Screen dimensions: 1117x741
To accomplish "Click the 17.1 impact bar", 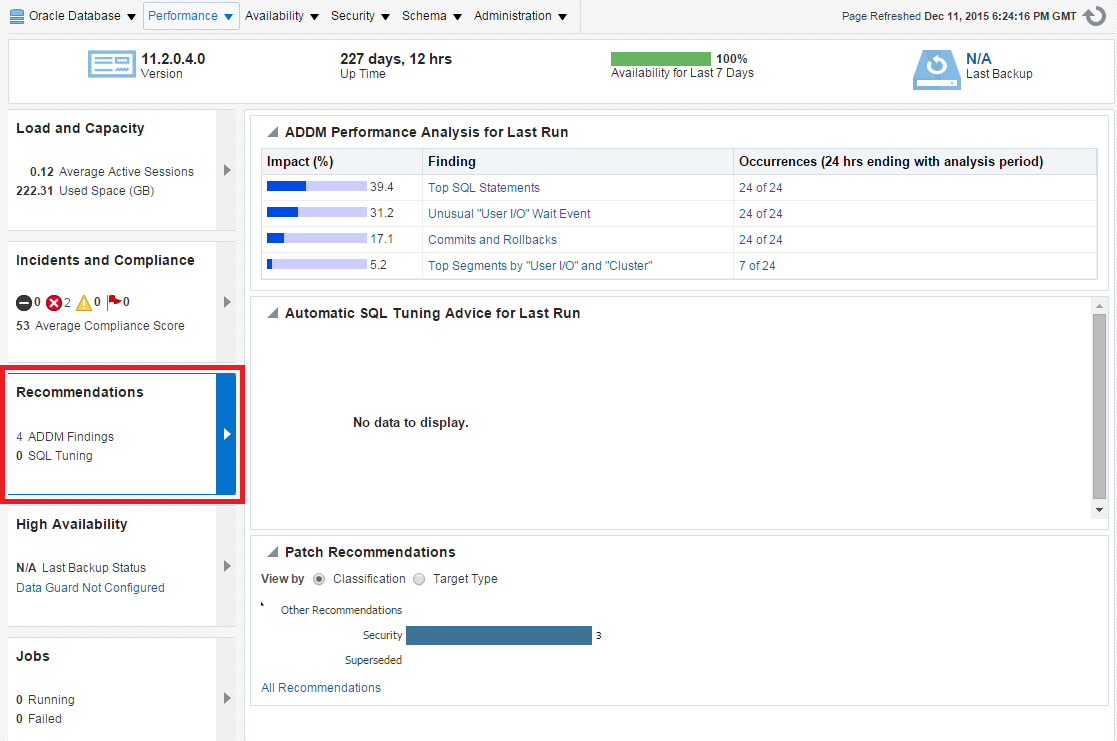I will point(316,239).
